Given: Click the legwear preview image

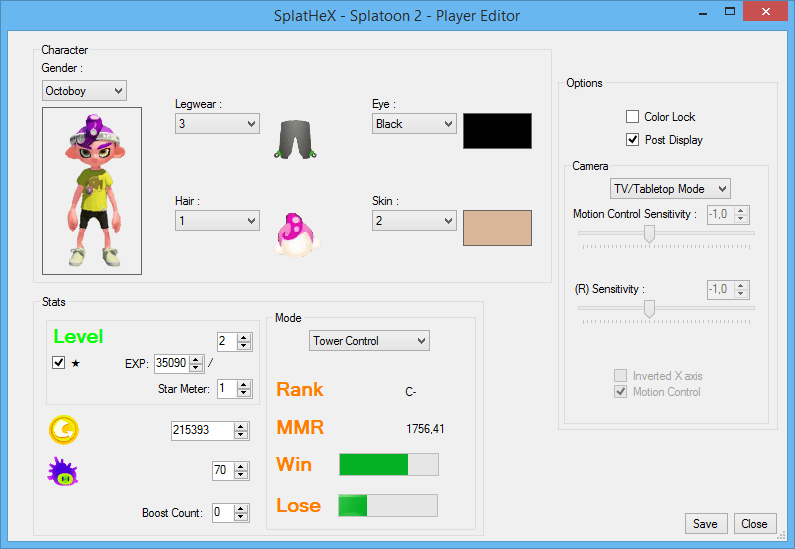Looking at the screenshot, I should (296, 139).
